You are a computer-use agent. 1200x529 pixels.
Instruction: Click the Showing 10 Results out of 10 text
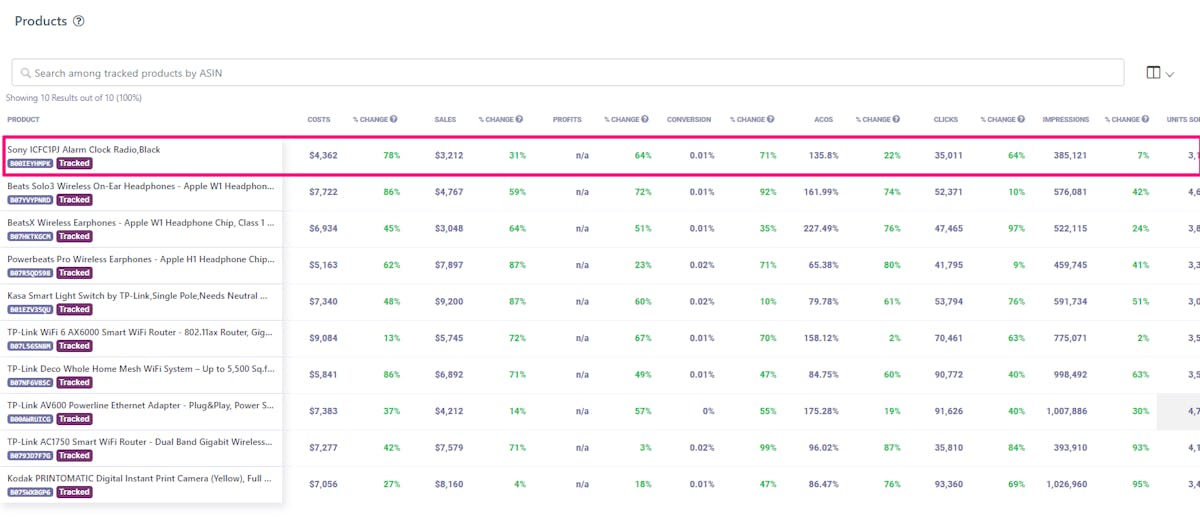tap(74, 98)
